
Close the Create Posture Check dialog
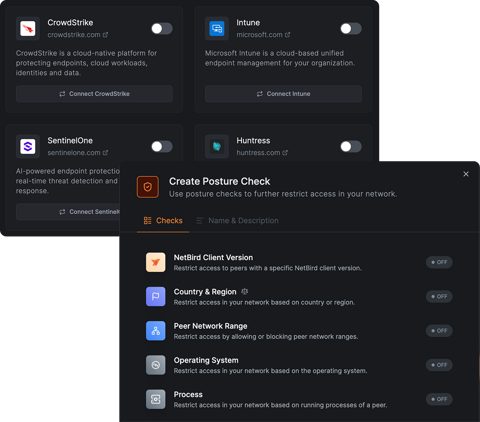coord(466,174)
